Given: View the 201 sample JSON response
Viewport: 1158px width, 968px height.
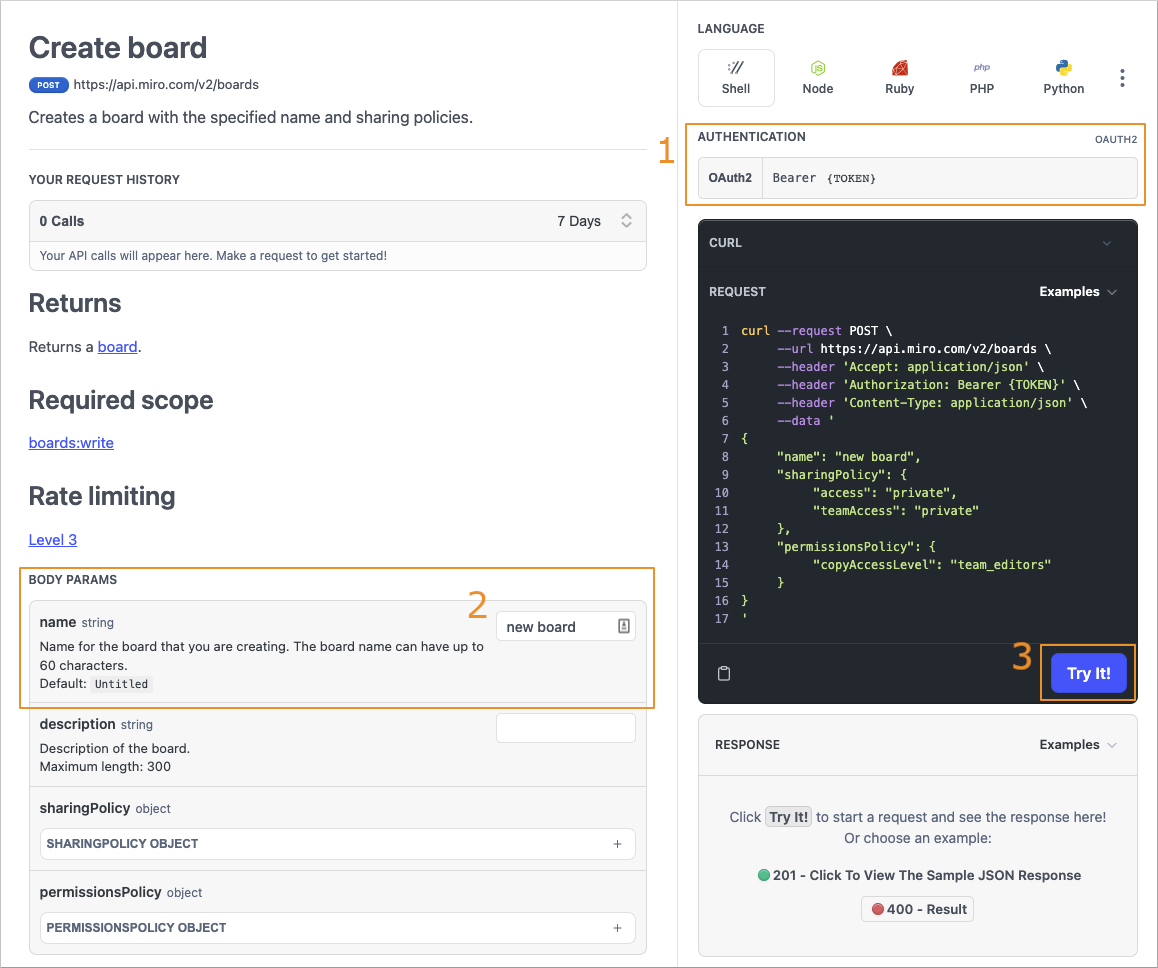Looking at the screenshot, I should (919, 875).
